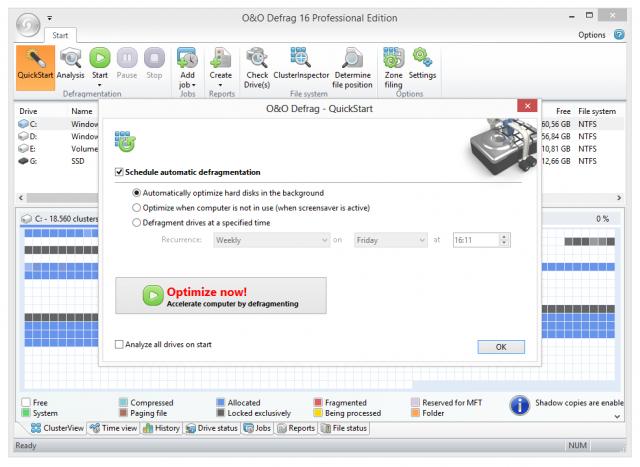640x467 pixels.
Task: Click the Optimize now! button
Action: coord(221,296)
